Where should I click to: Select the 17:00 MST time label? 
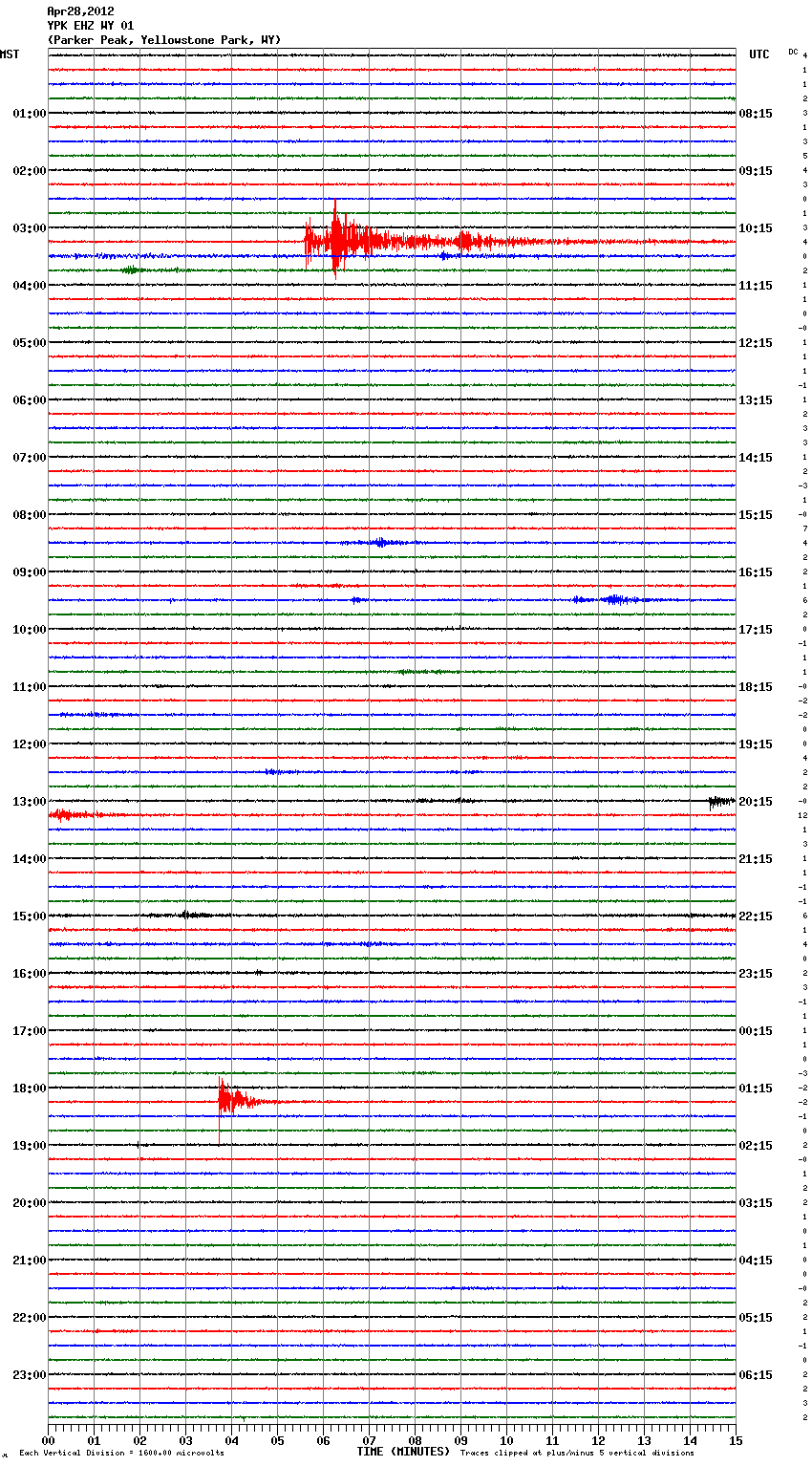point(30,1031)
